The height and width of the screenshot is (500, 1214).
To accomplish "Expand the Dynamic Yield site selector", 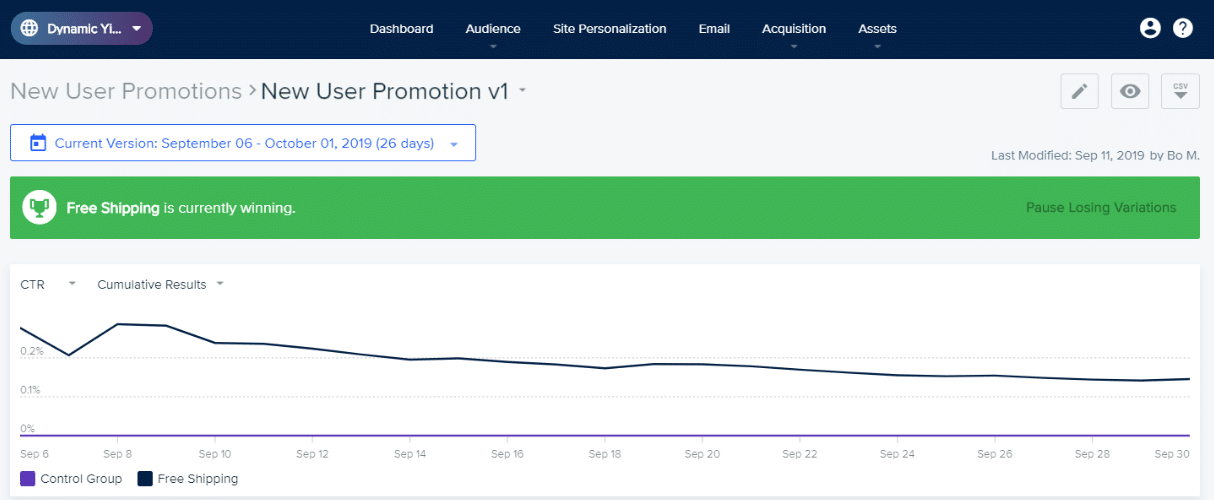I will [136, 28].
